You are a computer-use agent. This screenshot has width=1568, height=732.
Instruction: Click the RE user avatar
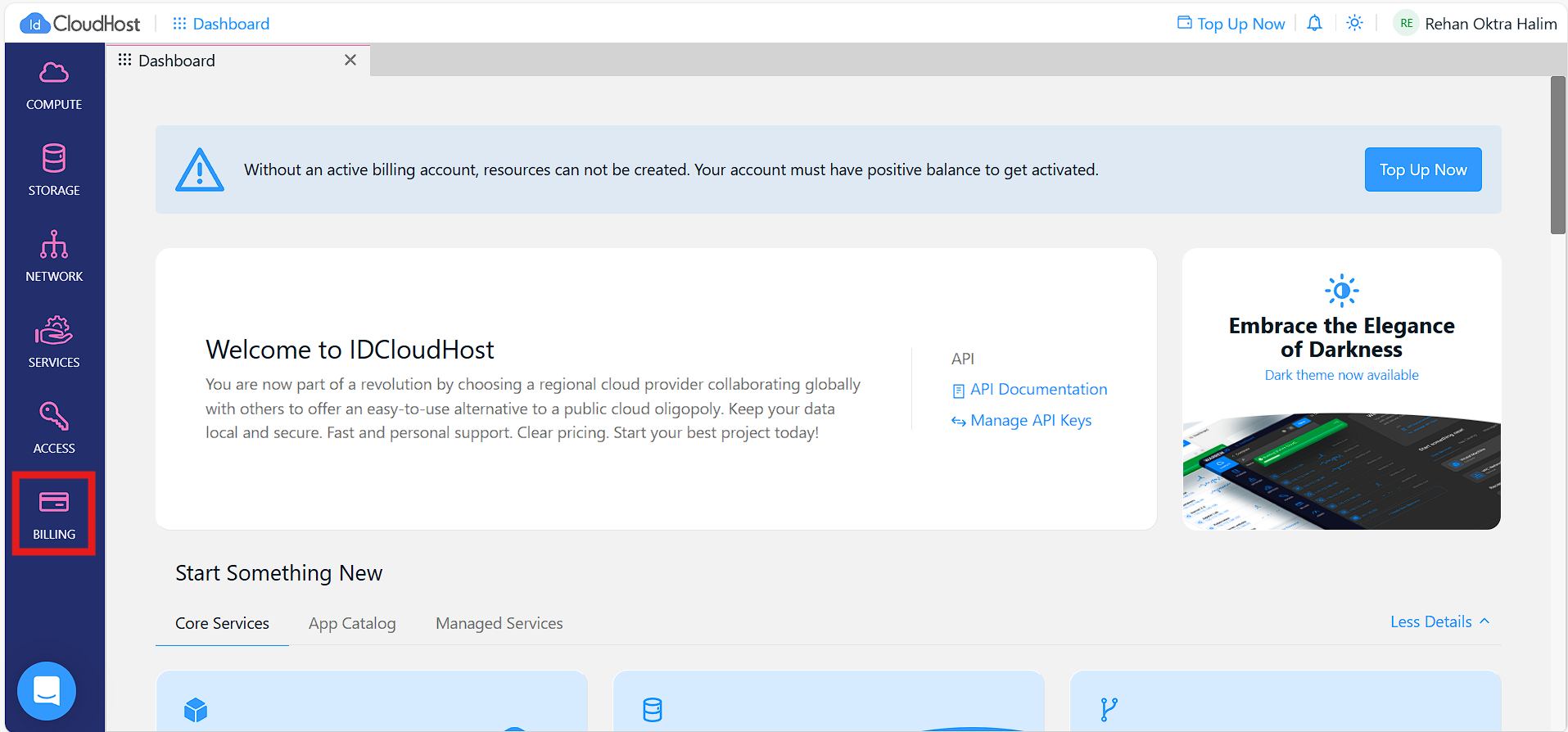1407,24
